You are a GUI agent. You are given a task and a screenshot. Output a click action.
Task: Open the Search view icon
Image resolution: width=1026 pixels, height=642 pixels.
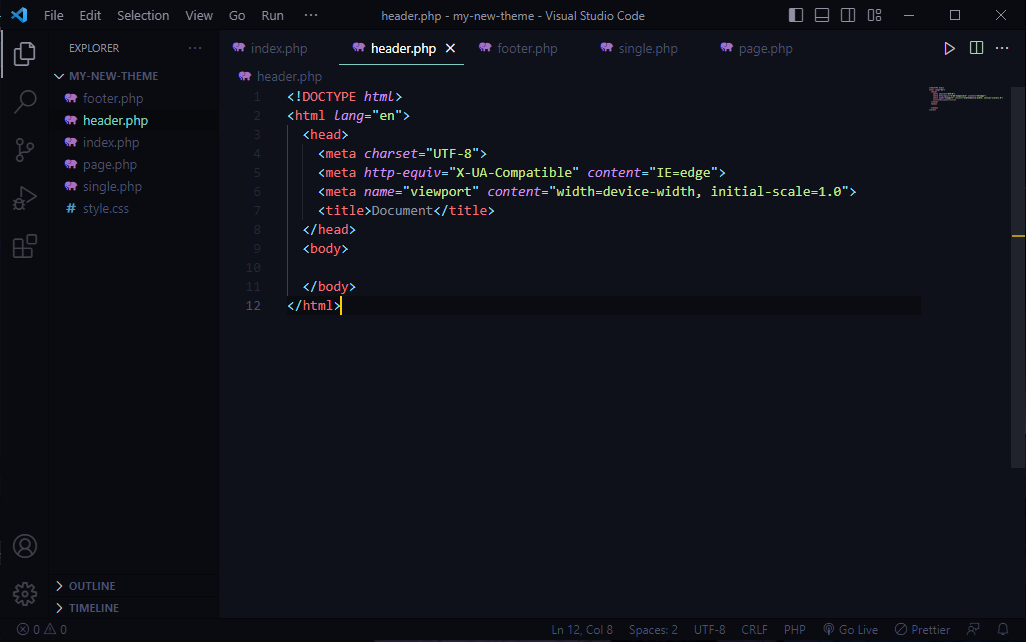pos(24,101)
